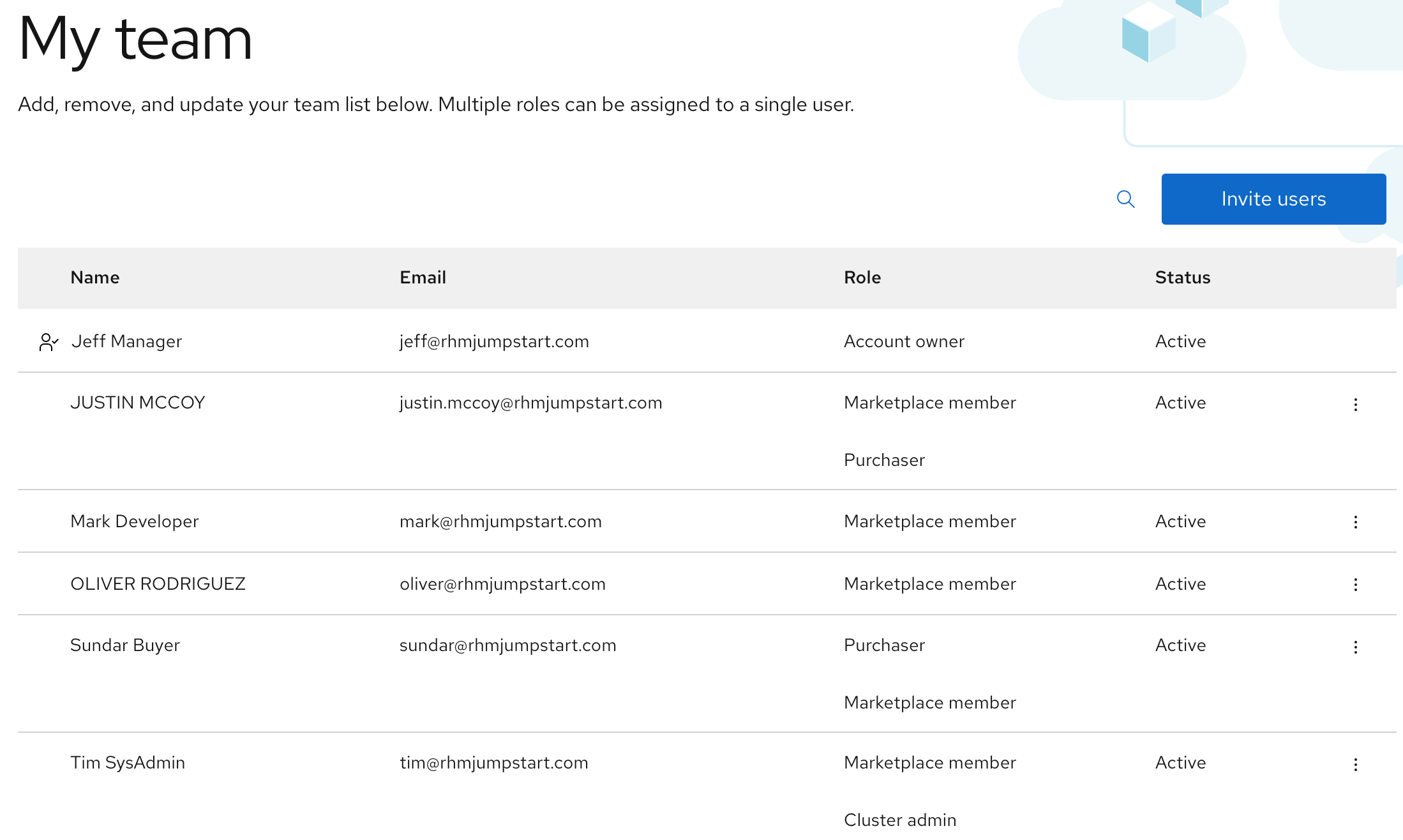The image size is (1403, 840).
Task: Open the kebab menu for JUSTIN MCCOY
Action: [x=1356, y=405]
